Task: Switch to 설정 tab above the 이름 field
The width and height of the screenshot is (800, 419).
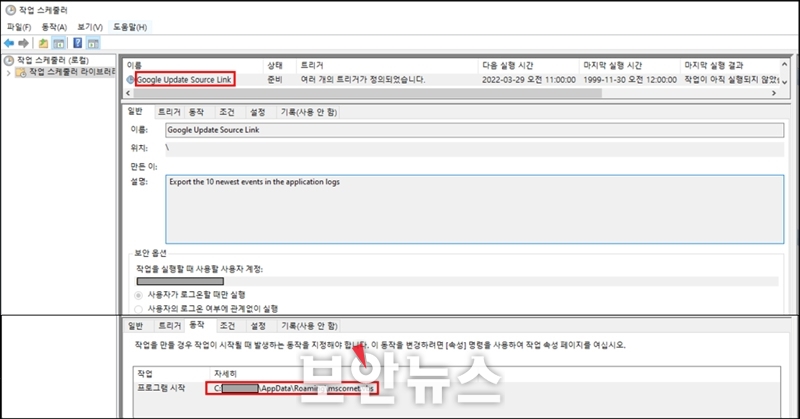Action: [258, 112]
